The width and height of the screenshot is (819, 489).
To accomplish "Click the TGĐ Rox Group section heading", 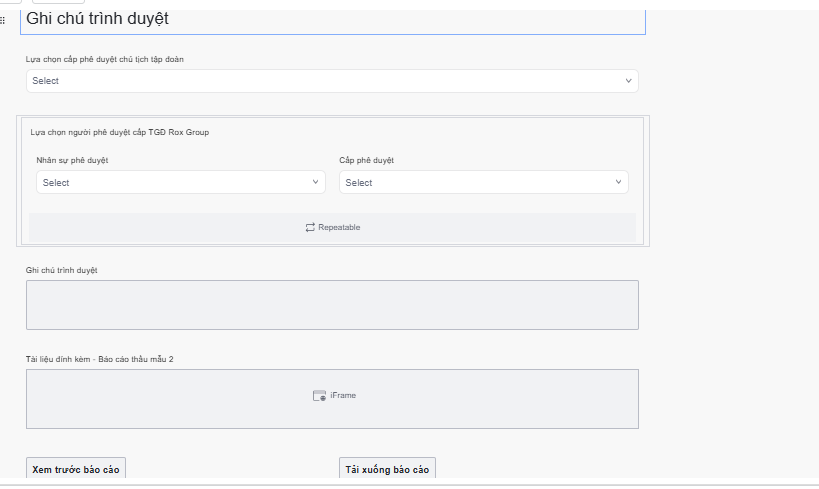I will click(120, 132).
